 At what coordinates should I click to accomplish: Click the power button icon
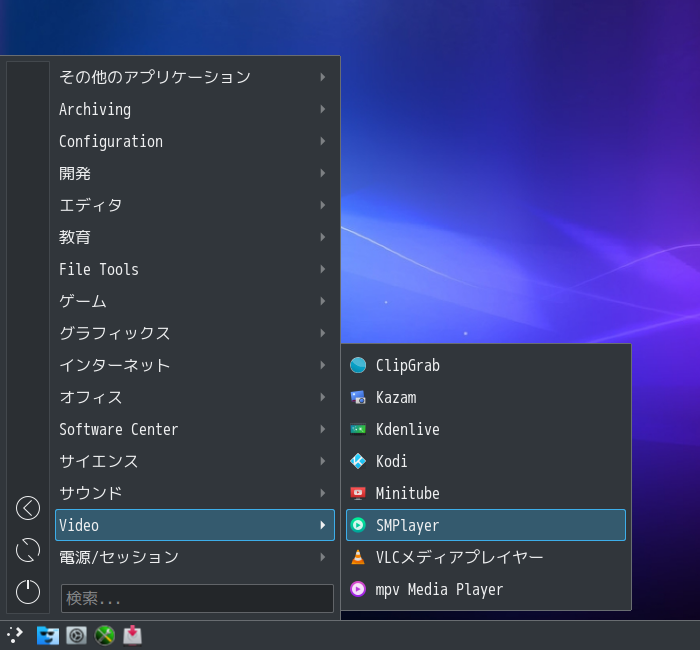click(28, 592)
